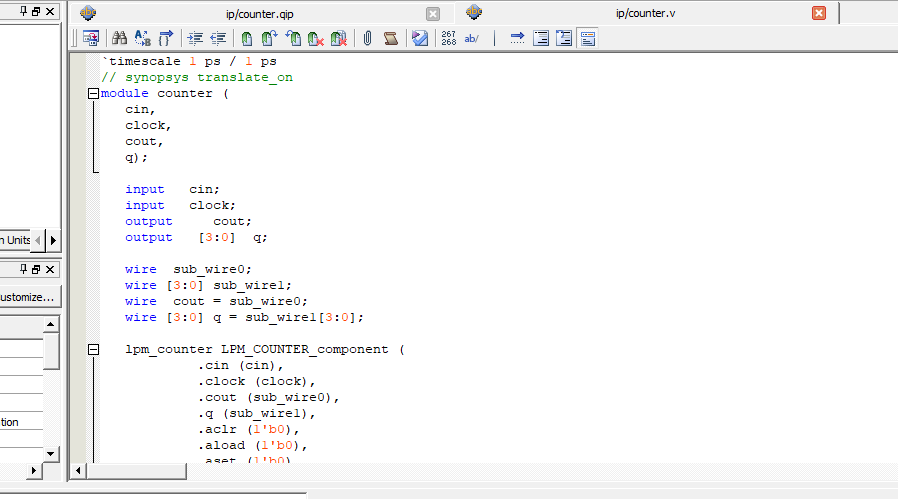The image size is (898, 499).
Task: Click the highlighted rightmost toolbar icon
Action: click(x=588, y=38)
